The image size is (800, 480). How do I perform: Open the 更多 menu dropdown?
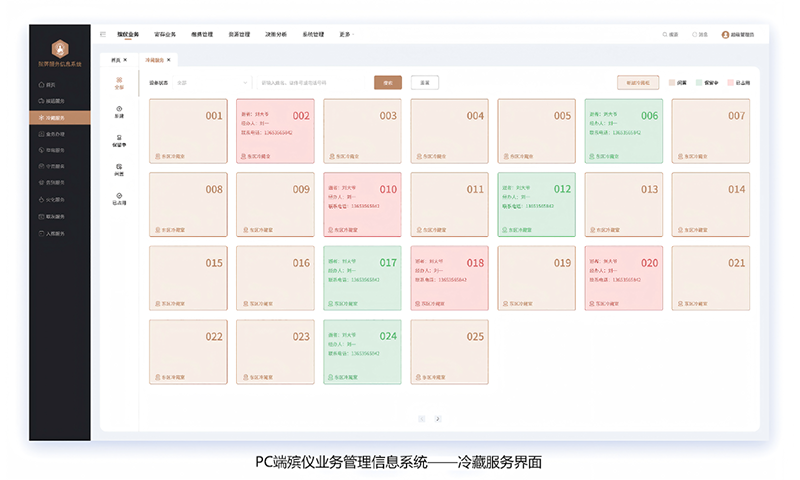346,34
